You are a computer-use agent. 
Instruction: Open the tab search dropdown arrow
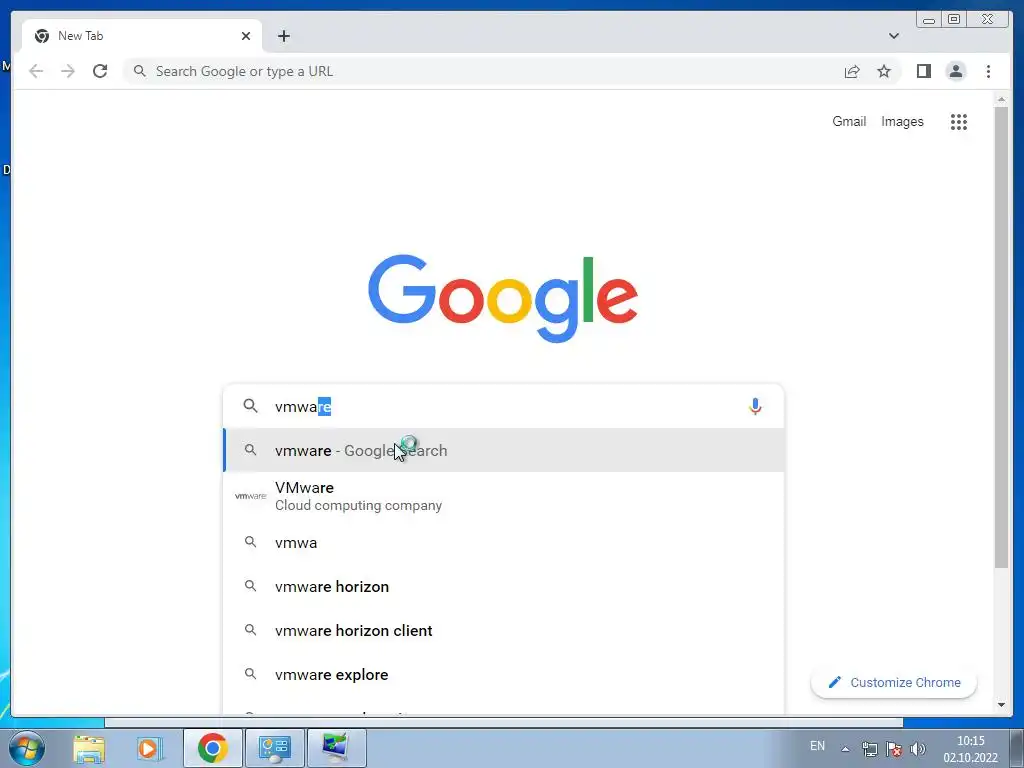pos(893,36)
